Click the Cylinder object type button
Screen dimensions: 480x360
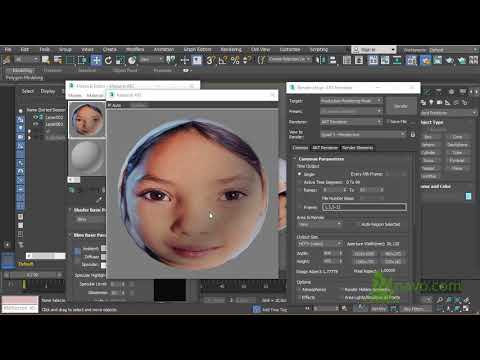point(429,153)
